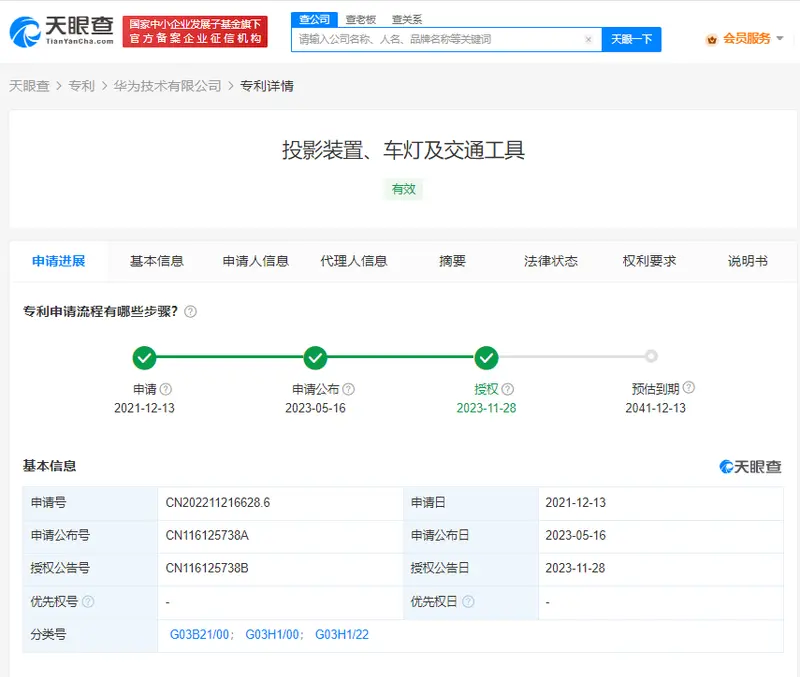The width and height of the screenshot is (800, 677).
Task: Click estimated expiry date 2041-12-13
Action: tap(656, 408)
